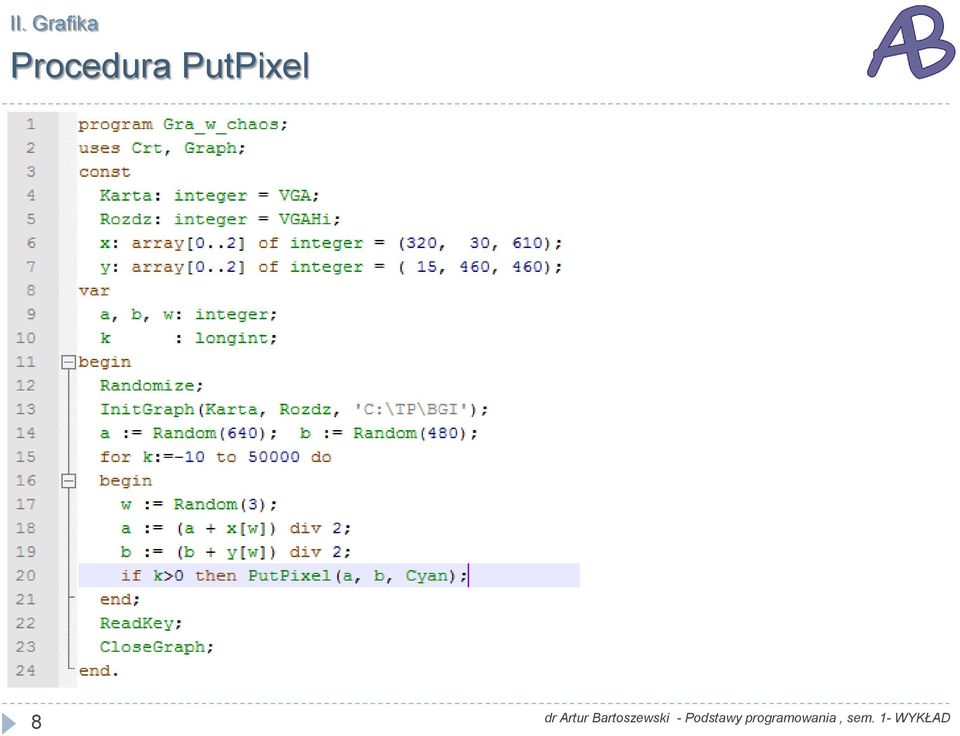Click the y array declaration with 15, 460, 460

point(331,268)
